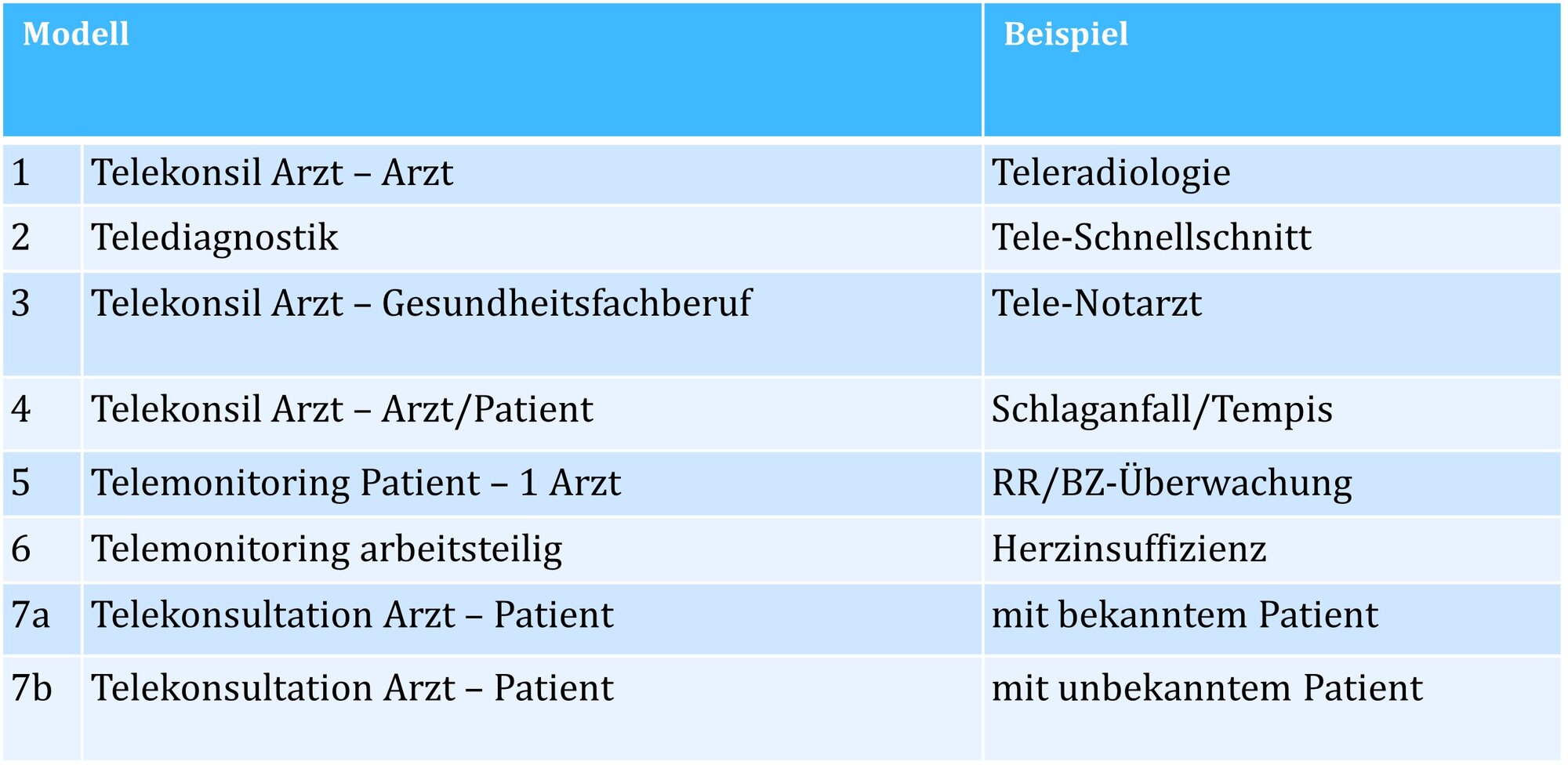Select Telekonsil Arzt – Gesundheitsfachberuf cell

421,304
